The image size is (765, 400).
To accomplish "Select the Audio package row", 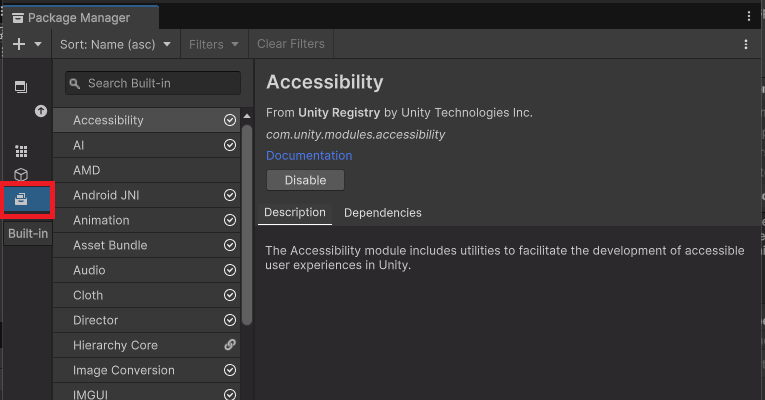I will 146,270.
